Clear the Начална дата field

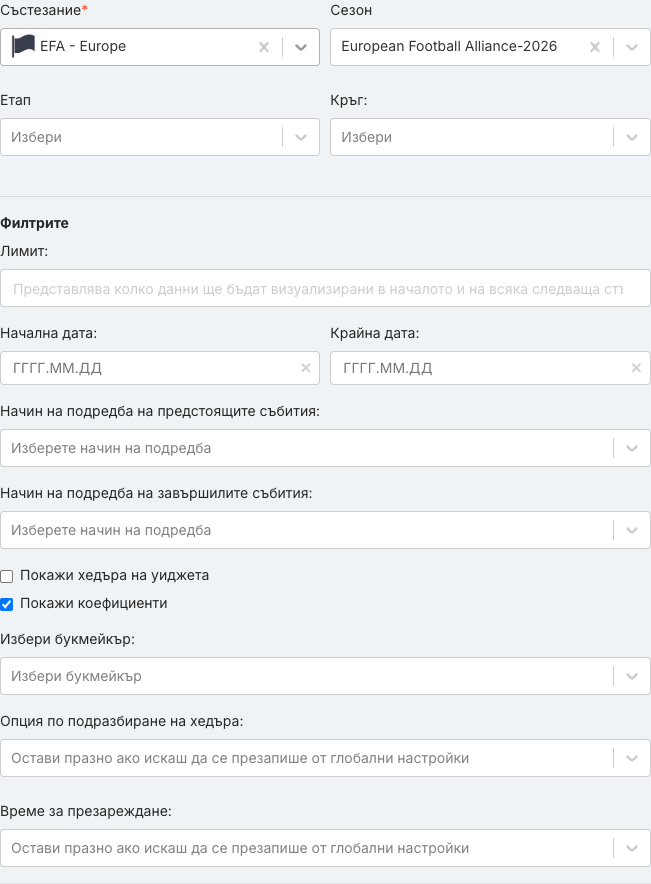coord(305,368)
